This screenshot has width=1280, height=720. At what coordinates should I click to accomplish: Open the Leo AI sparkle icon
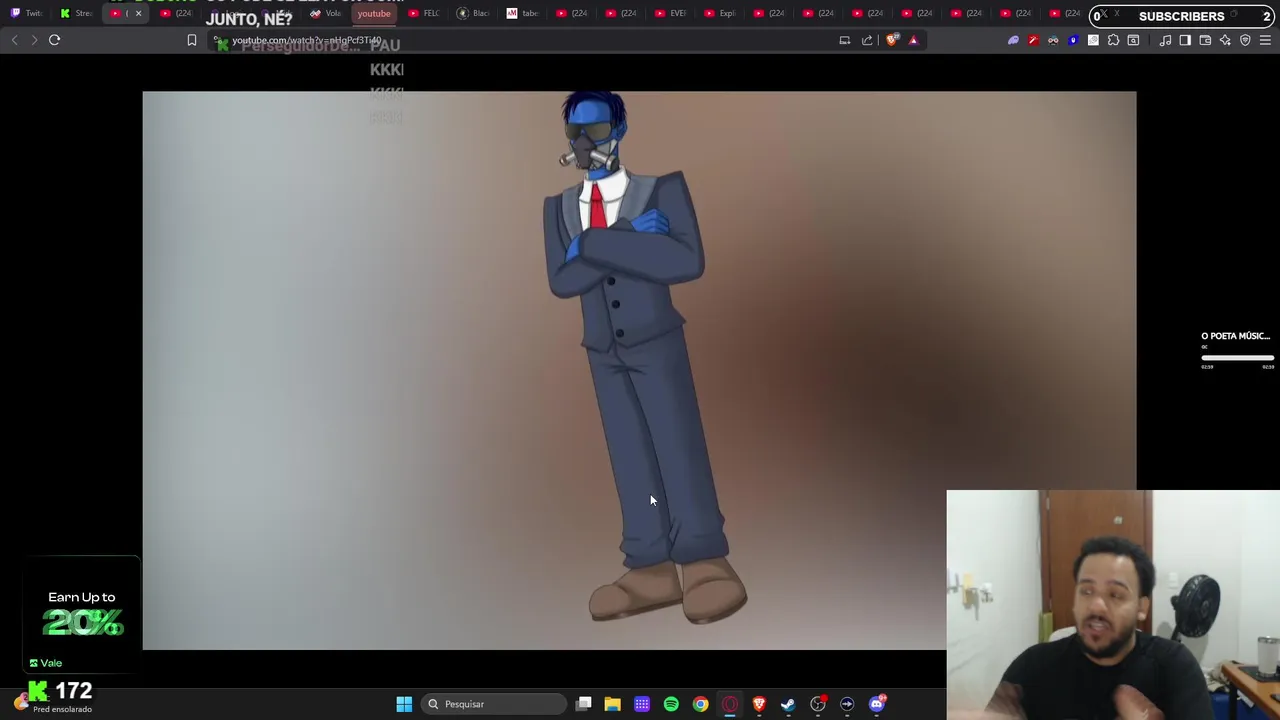pos(1225,40)
